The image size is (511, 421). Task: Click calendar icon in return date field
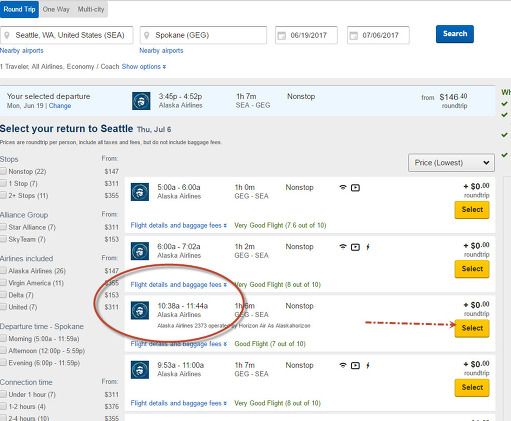[354, 35]
